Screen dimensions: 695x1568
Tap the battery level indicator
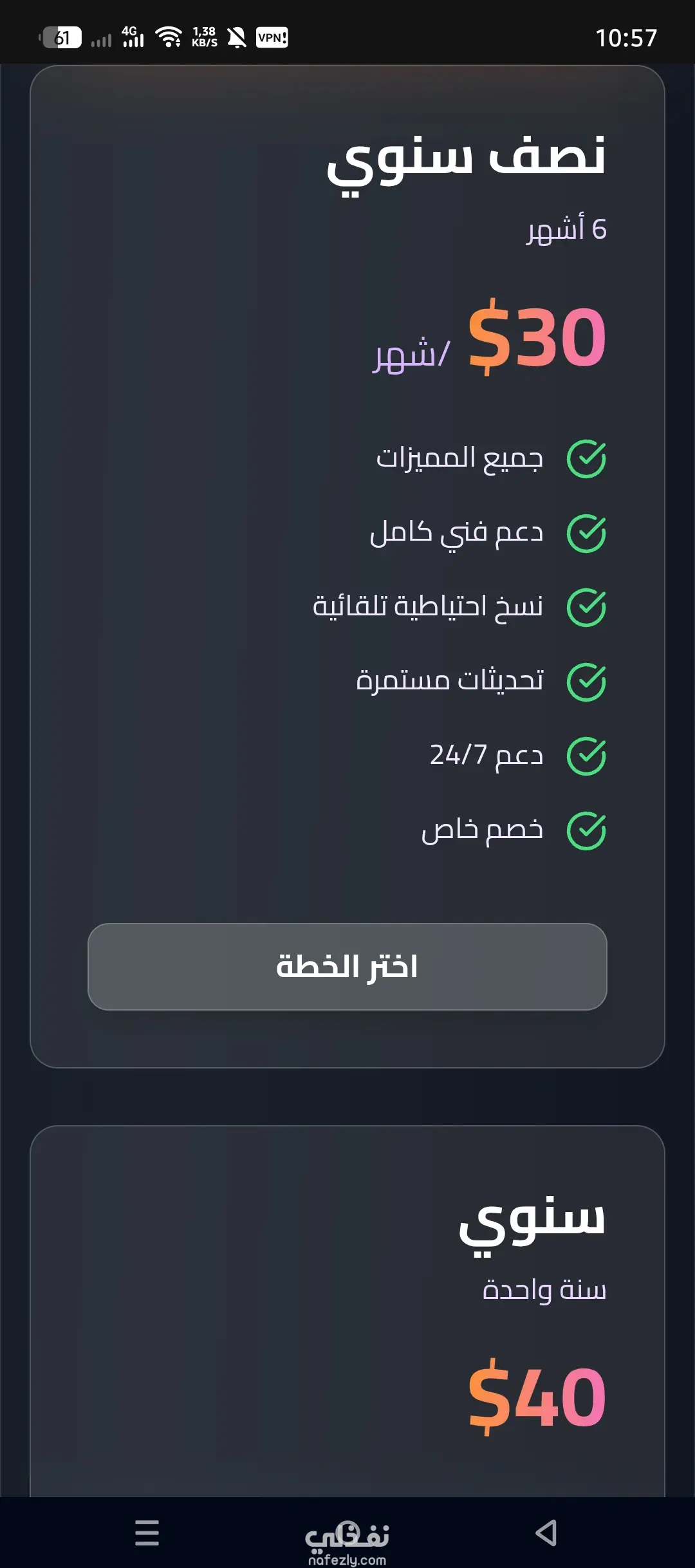pos(60,38)
